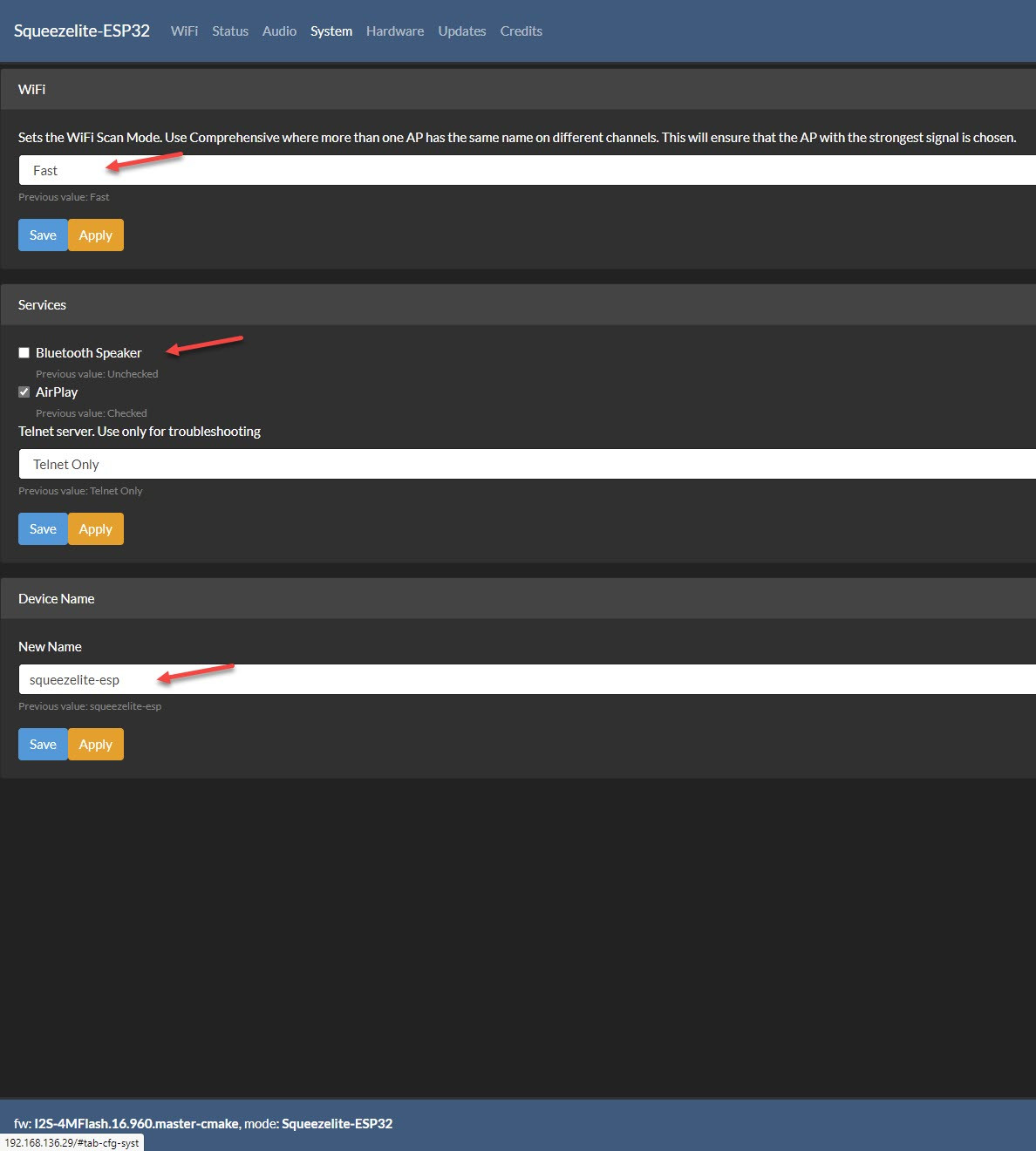
Task: Apply the WiFi scan mode setting
Action: (x=96, y=235)
